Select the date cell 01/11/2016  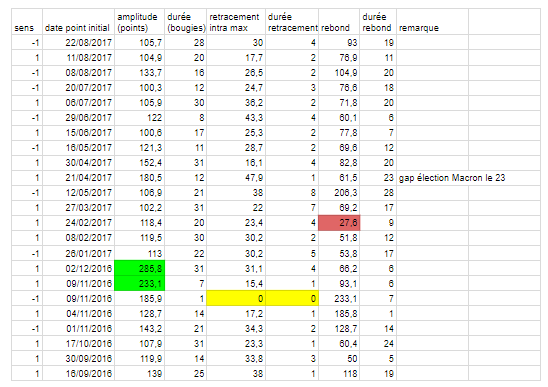coord(79,329)
